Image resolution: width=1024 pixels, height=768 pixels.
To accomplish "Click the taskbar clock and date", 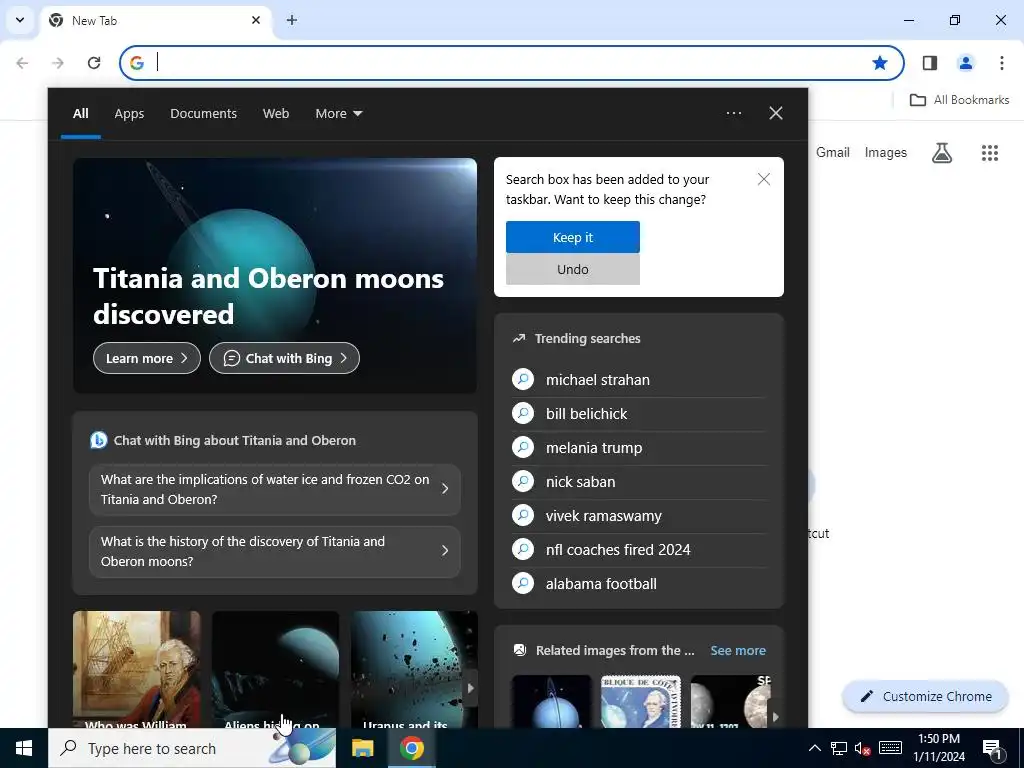I will click(x=939, y=748).
